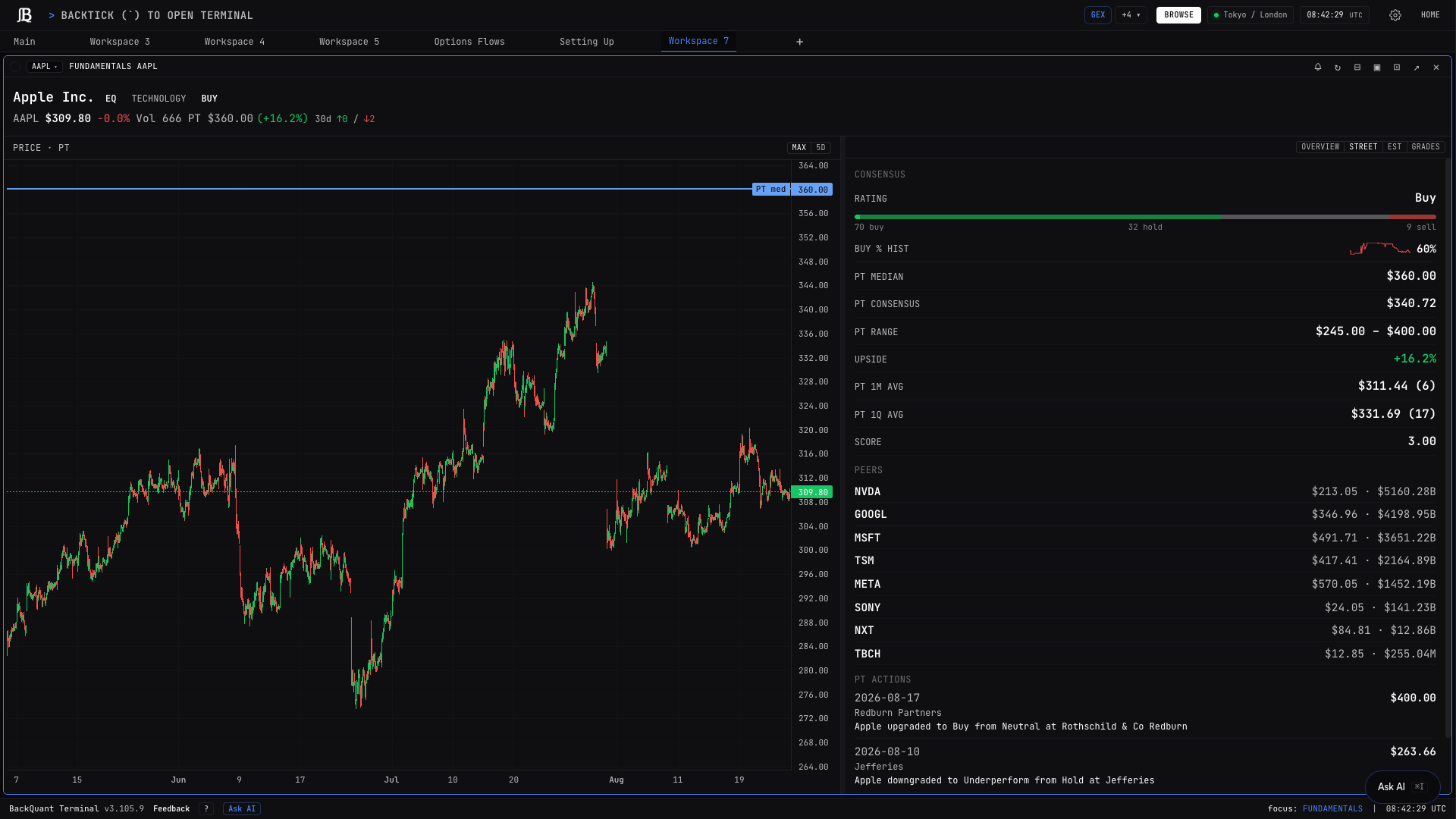
Task: Open peer GOOGL row
Action: [1145, 515]
